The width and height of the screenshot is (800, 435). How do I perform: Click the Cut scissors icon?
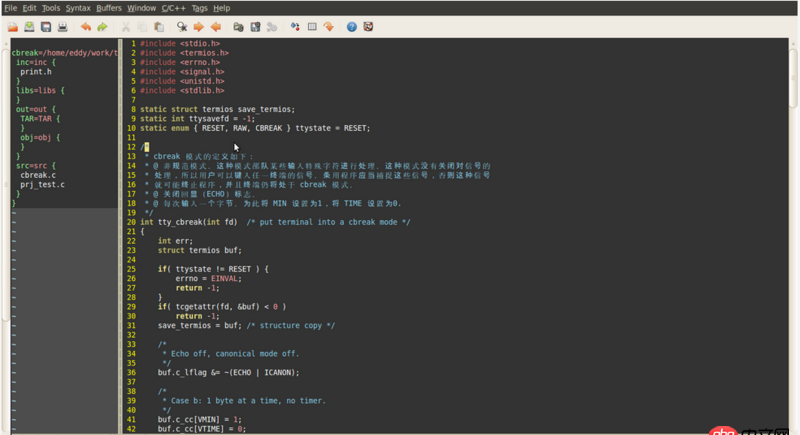coord(126,27)
